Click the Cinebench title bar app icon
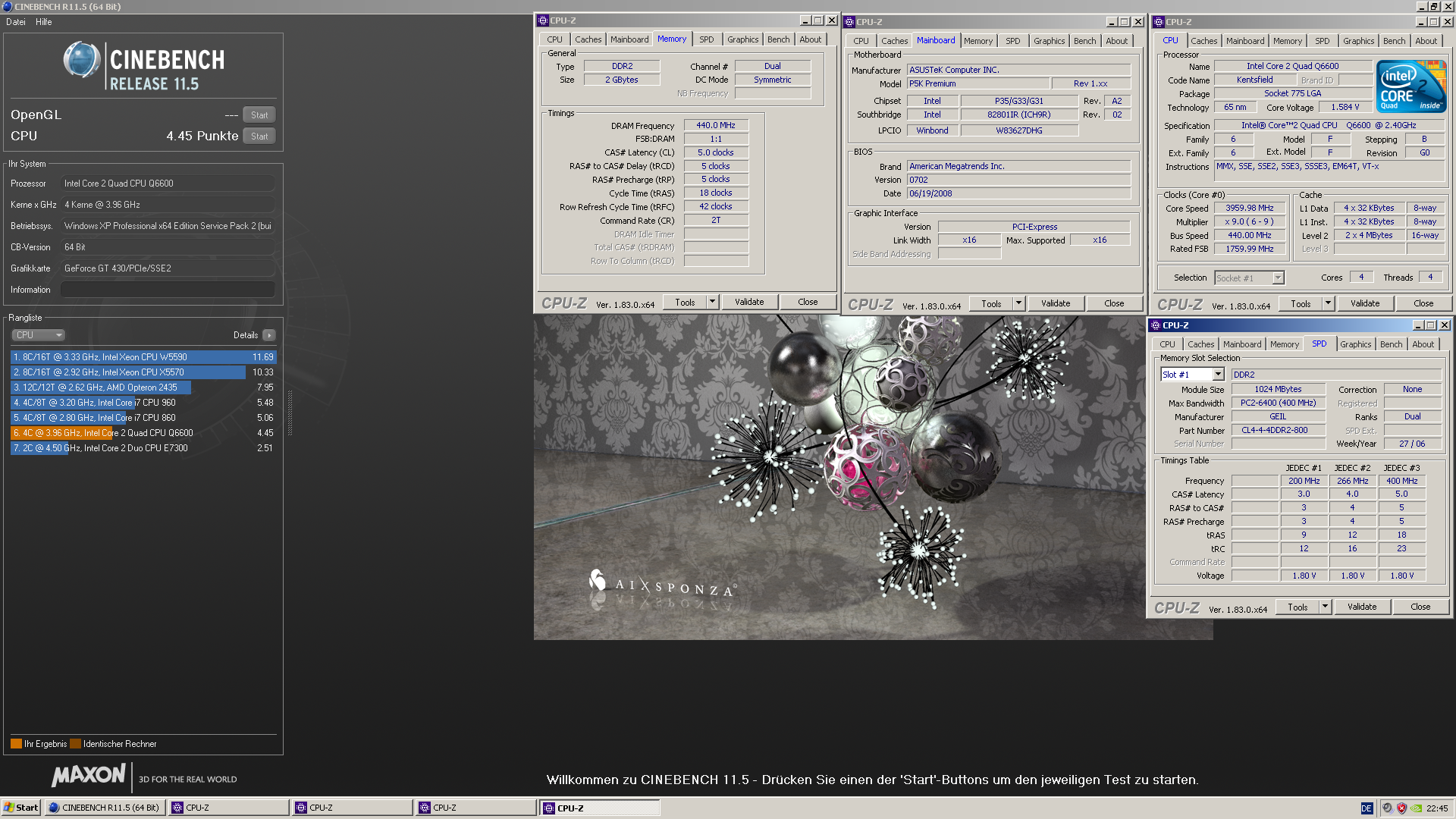The width and height of the screenshot is (1456, 819). pos(7,6)
